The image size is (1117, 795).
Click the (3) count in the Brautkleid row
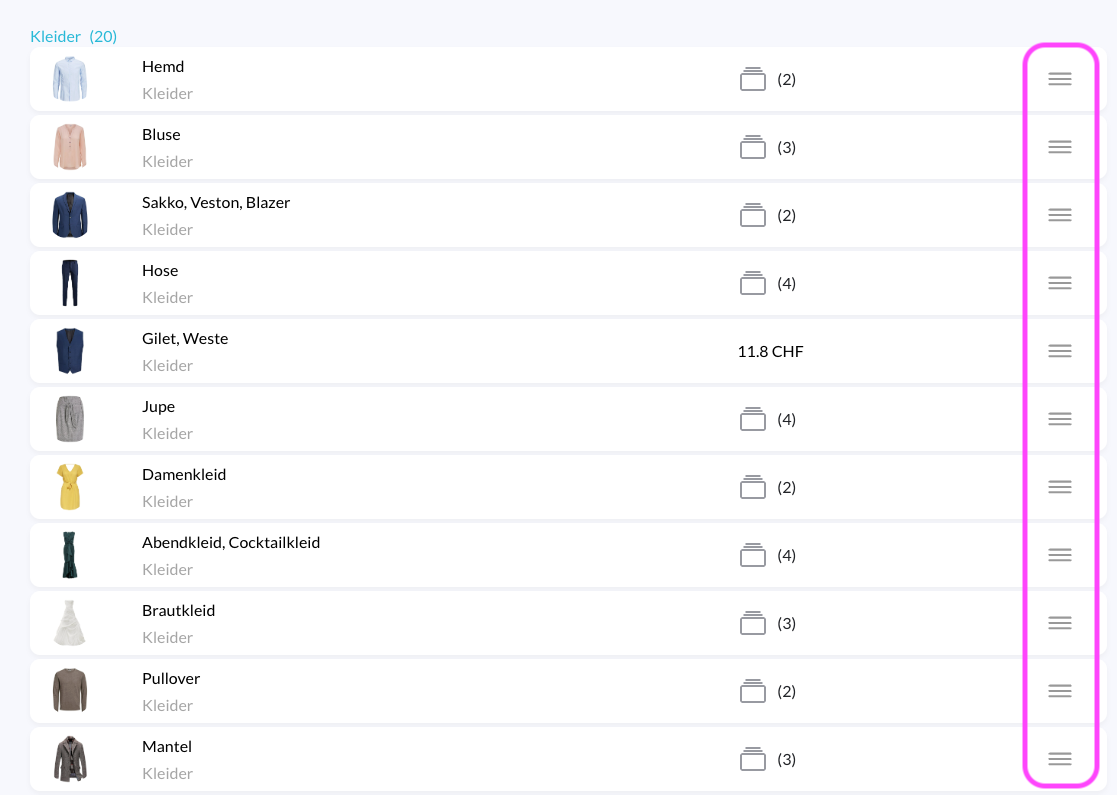[786, 624]
